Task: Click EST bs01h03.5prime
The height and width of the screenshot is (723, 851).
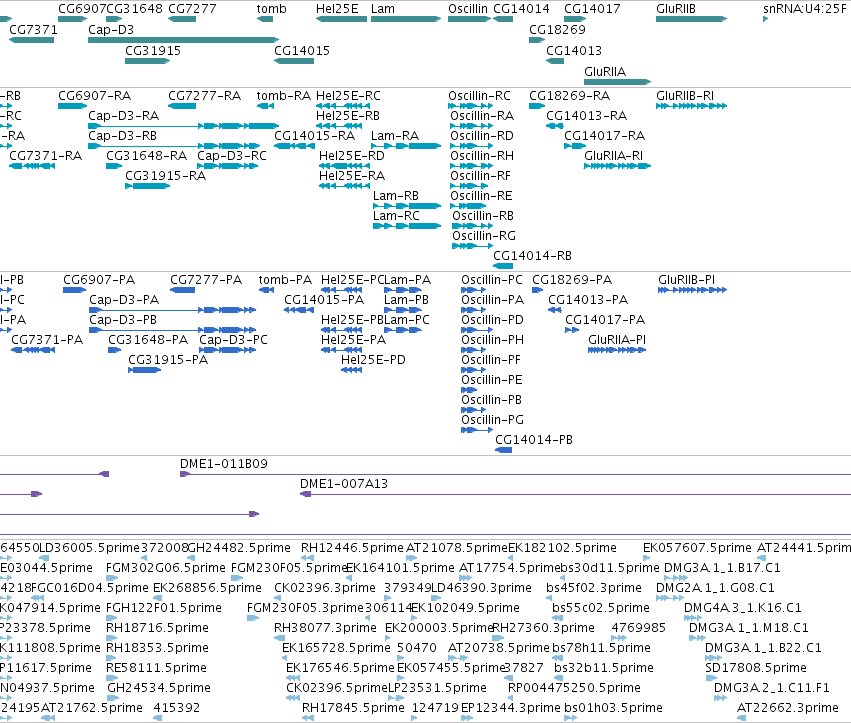Action: tap(570, 719)
